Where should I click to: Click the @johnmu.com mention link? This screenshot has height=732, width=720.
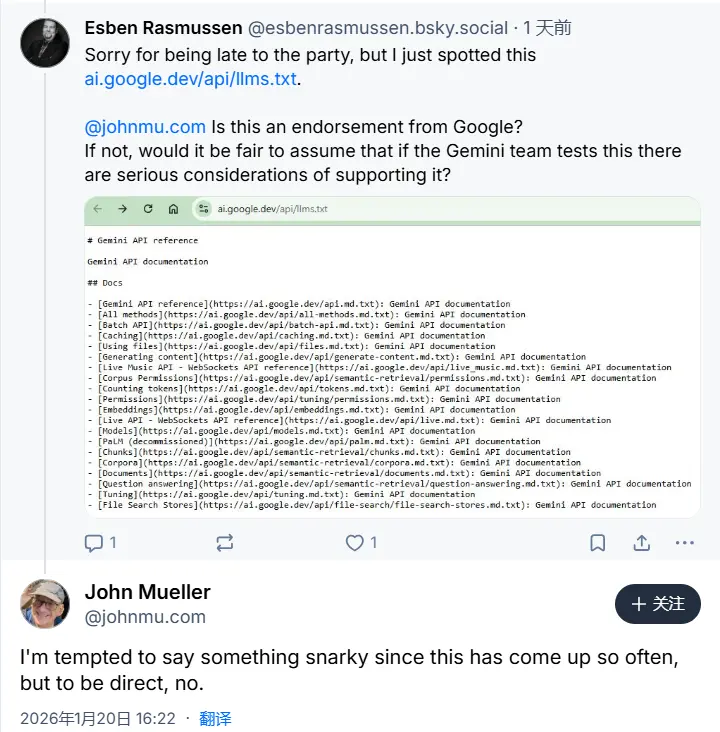tap(145, 127)
